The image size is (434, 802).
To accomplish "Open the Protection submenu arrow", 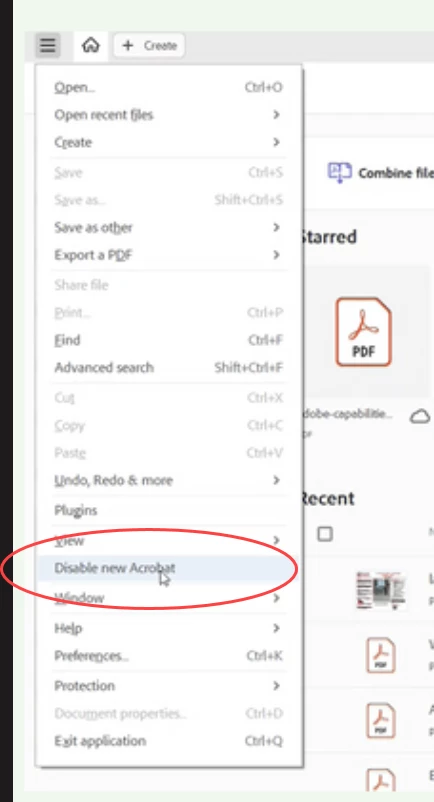I will [277, 685].
